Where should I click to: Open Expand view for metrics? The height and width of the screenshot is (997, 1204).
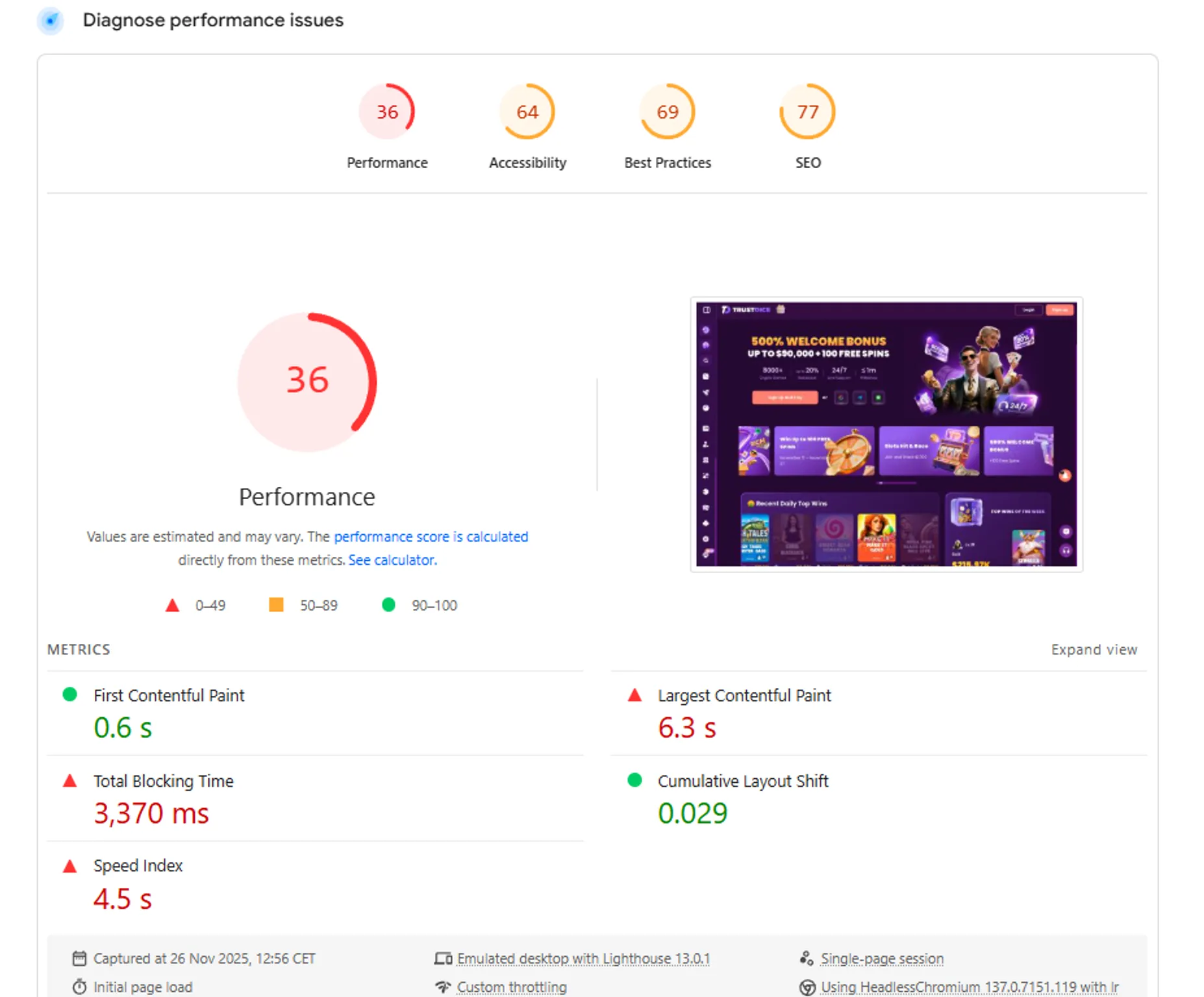(x=1094, y=649)
